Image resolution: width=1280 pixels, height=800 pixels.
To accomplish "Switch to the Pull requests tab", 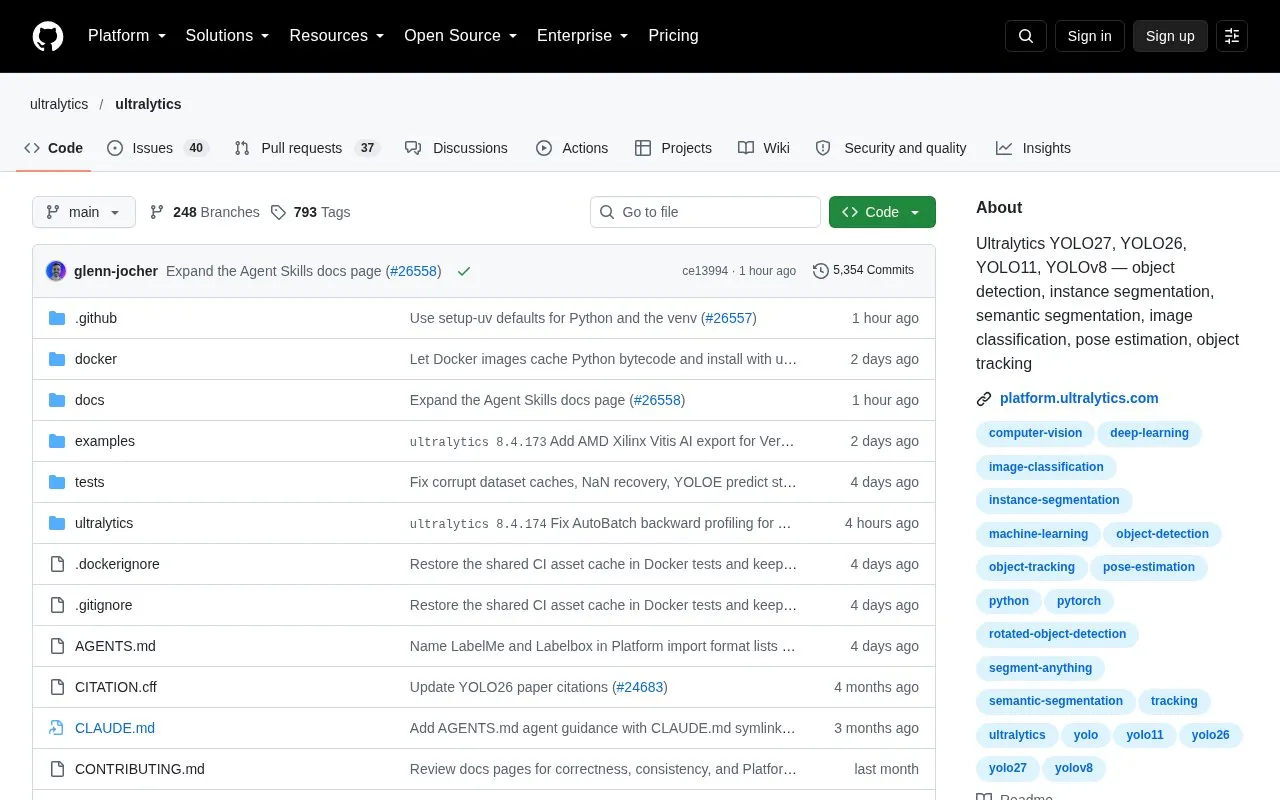I will (307, 148).
